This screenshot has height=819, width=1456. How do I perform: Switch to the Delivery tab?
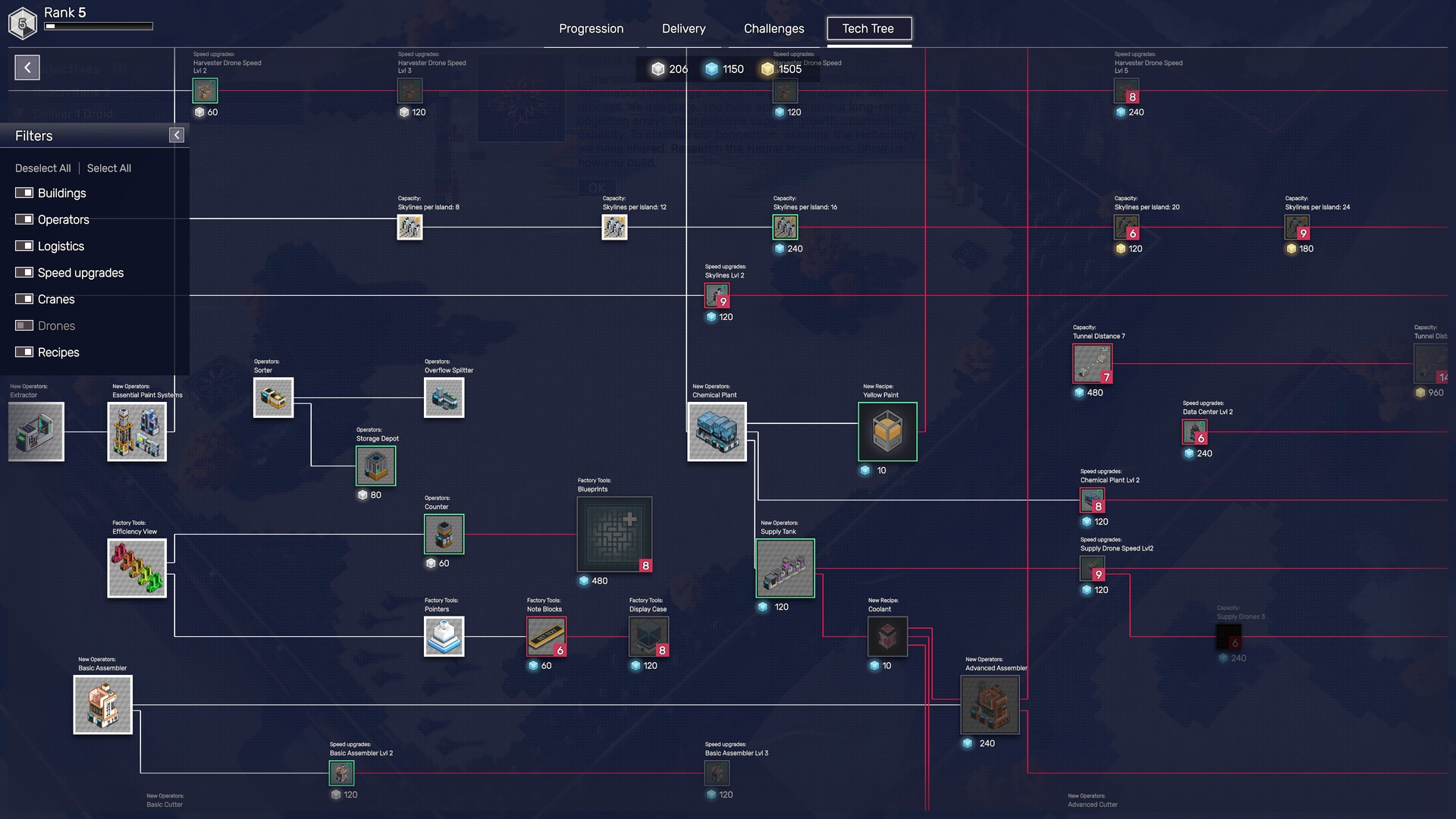point(682,28)
